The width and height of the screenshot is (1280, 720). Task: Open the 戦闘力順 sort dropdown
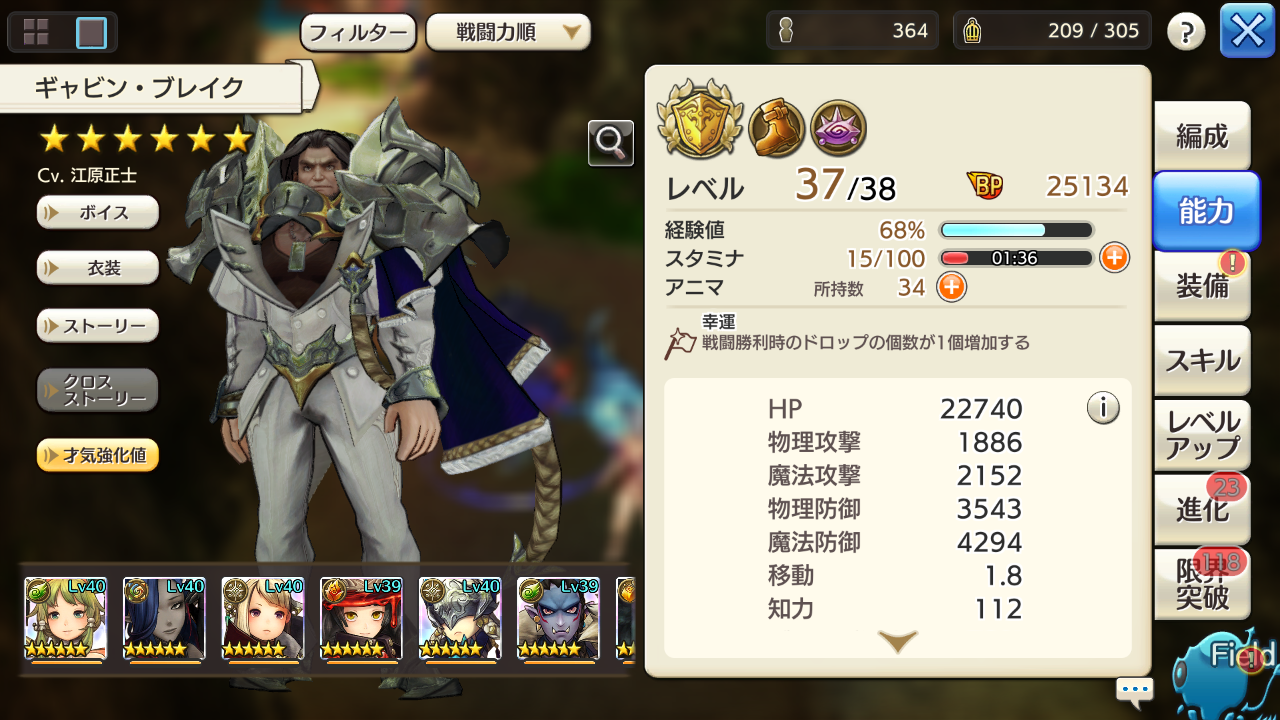click(508, 32)
